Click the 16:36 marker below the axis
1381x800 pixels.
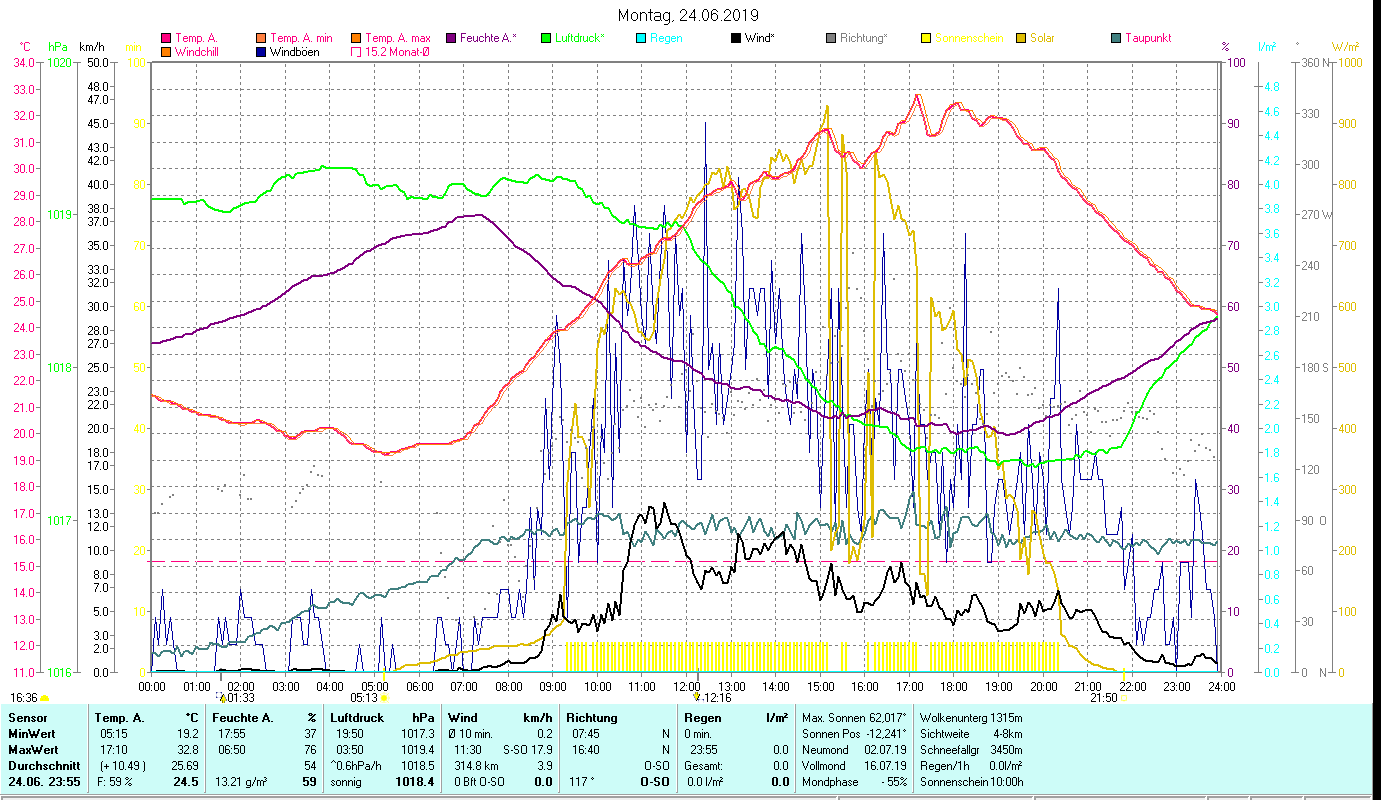[x=44, y=698]
